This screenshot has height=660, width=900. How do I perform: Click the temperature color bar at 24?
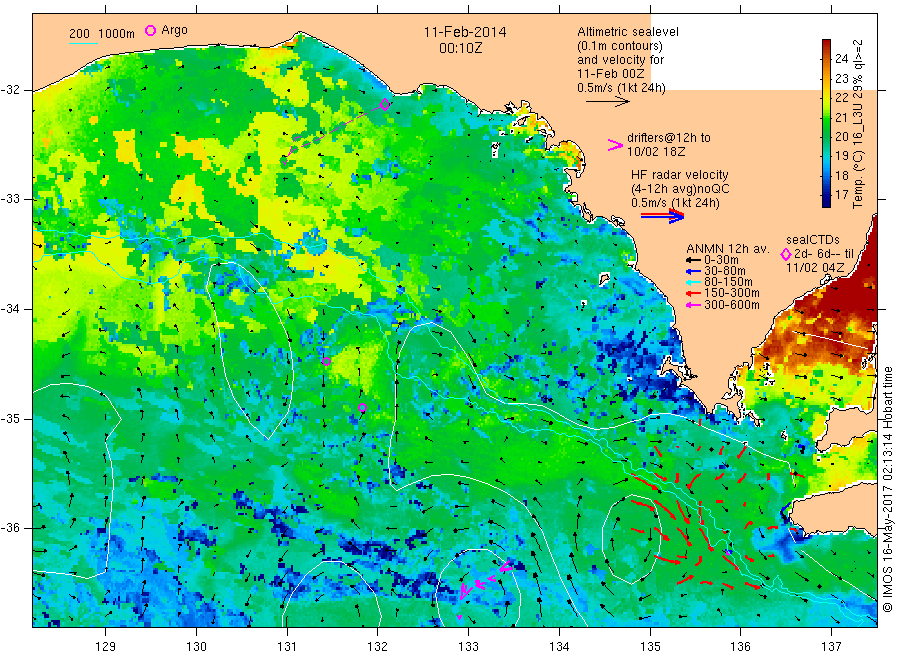pyautogui.click(x=827, y=58)
